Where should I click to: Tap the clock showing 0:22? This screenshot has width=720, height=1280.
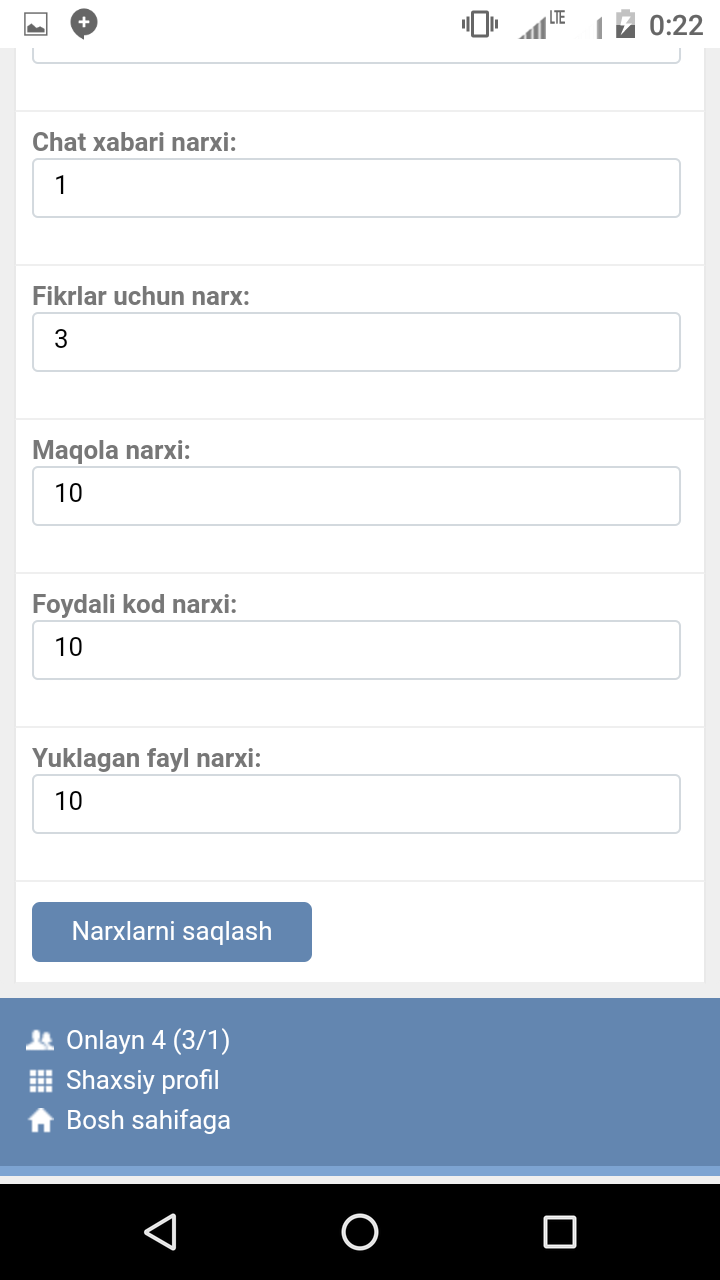pyautogui.click(x=676, y=24)
